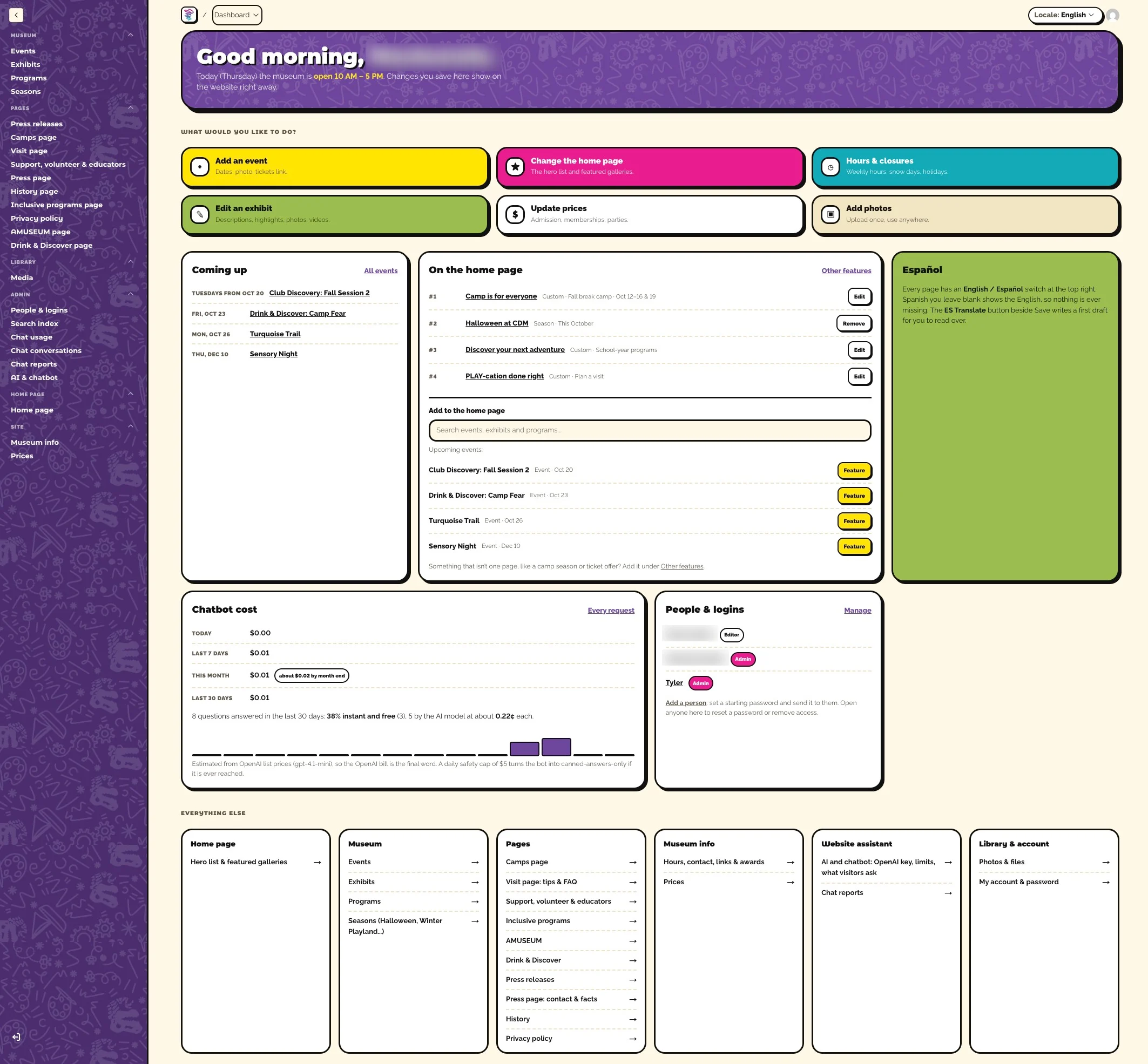The height and width of the screenshot is (1064, 1148).
Task: Open the Locale: English dropdown
Action: pyautogui.click(x=1064, y=15)
